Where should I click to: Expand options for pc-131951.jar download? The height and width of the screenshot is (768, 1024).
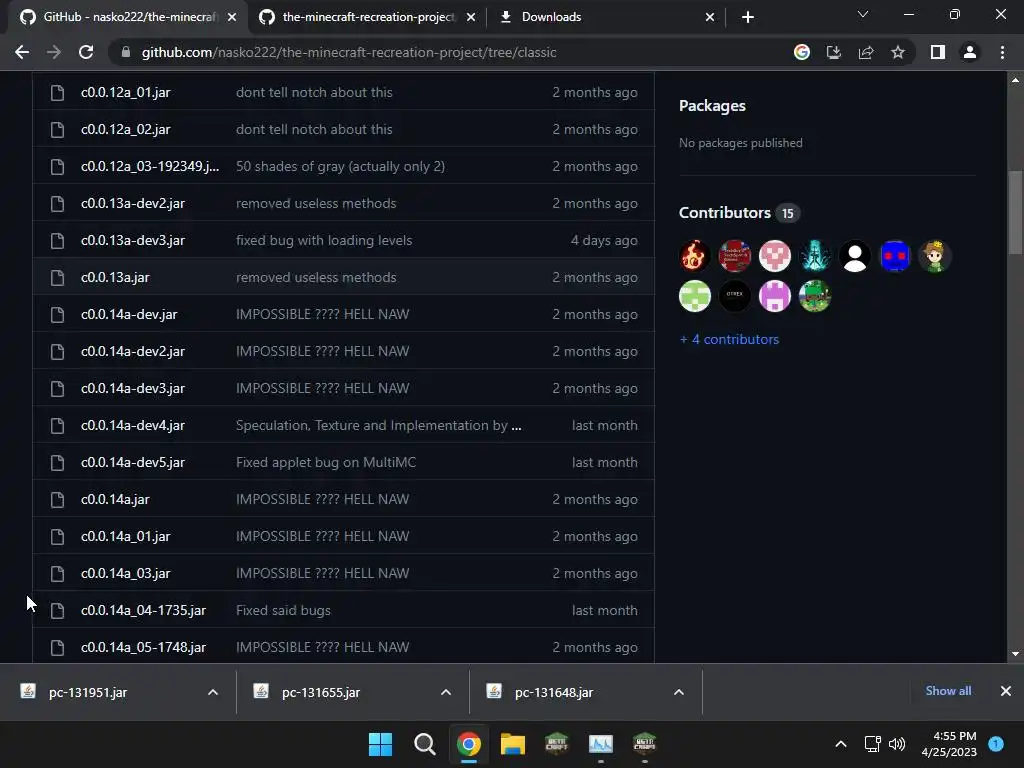tap(213, 692)
